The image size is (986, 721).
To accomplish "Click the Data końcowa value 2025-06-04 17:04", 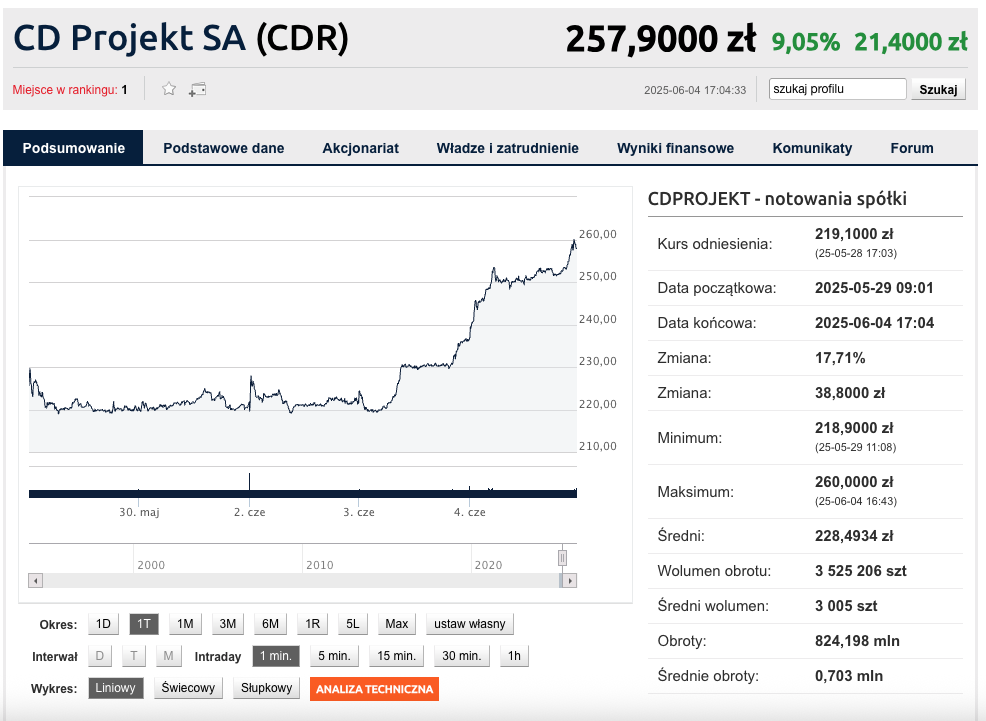I will 875,323.
